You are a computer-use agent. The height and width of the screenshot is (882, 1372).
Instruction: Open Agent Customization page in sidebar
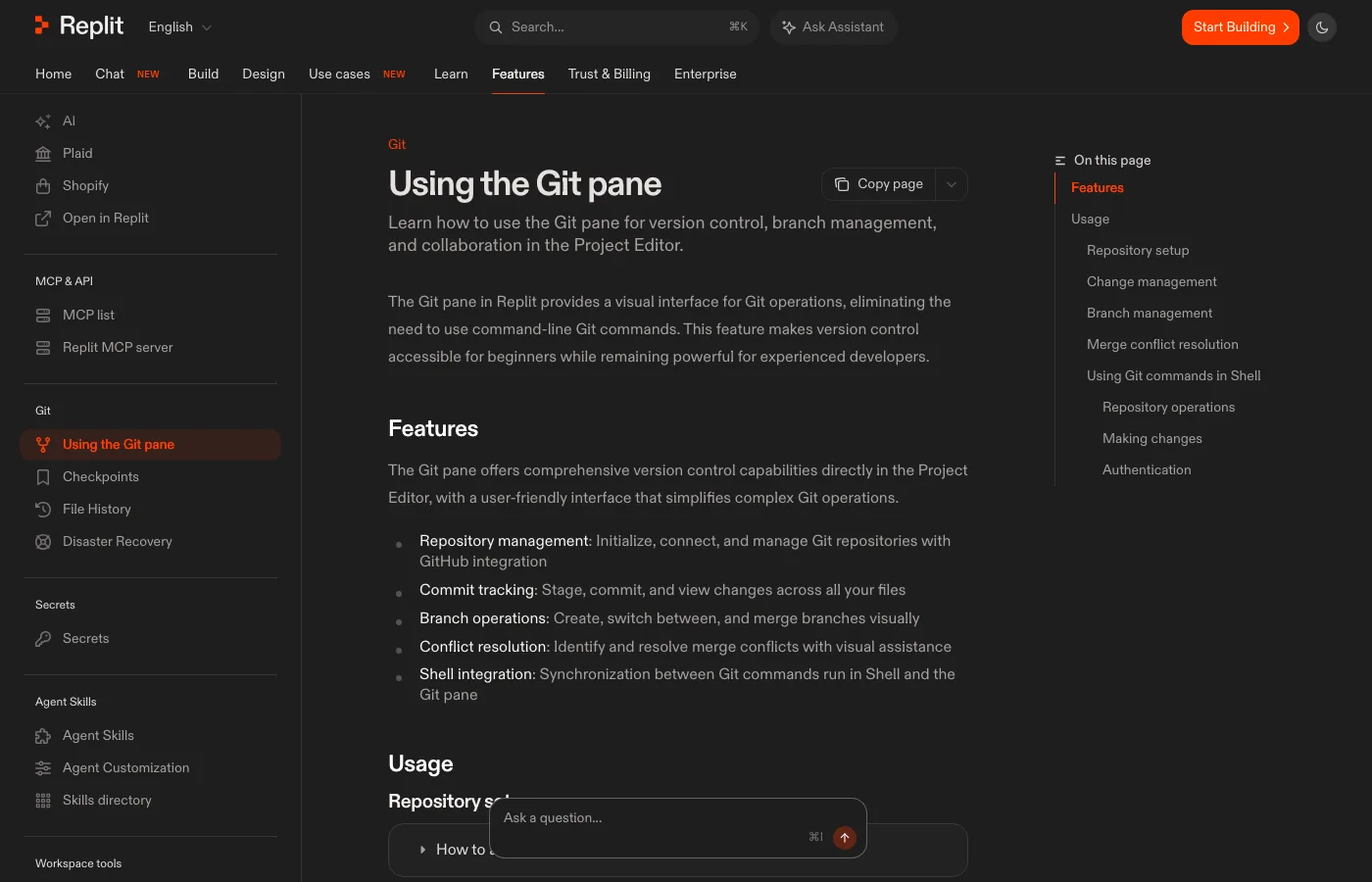(150, 767)
